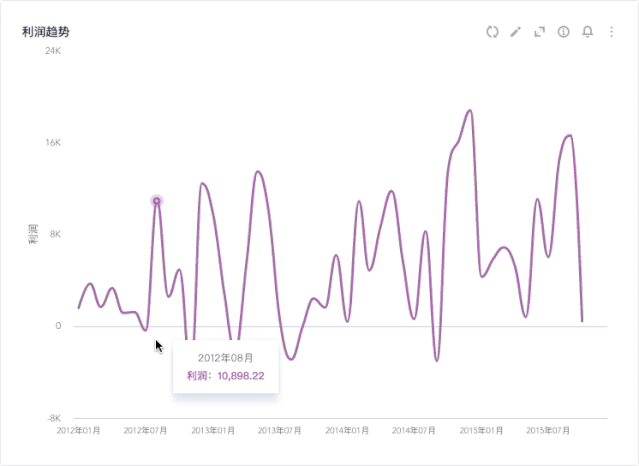The image size is (639, 466).
Task: Click the 2012年01月 x-axis label
Action: (x=79, y=430)
